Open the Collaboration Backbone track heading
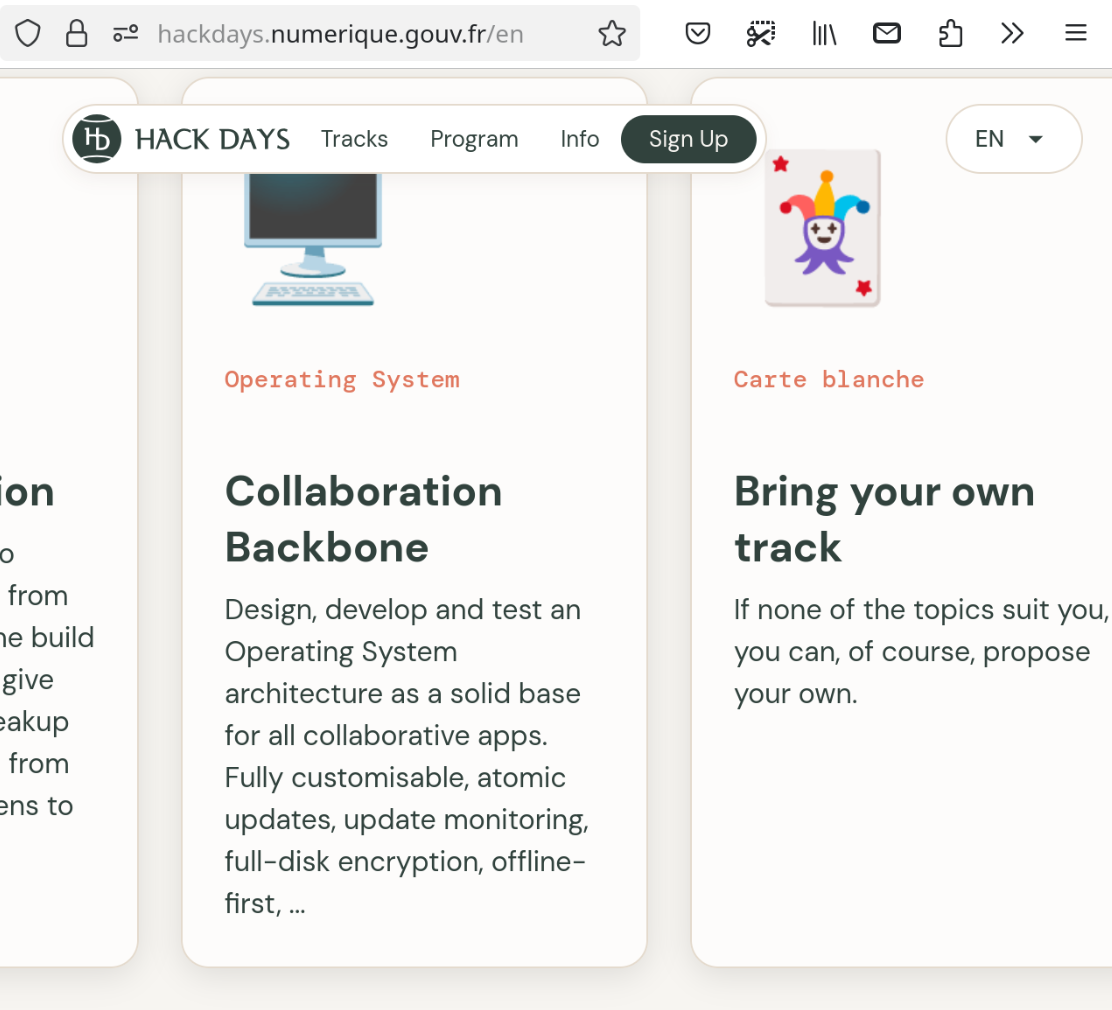 click(363, 519)
